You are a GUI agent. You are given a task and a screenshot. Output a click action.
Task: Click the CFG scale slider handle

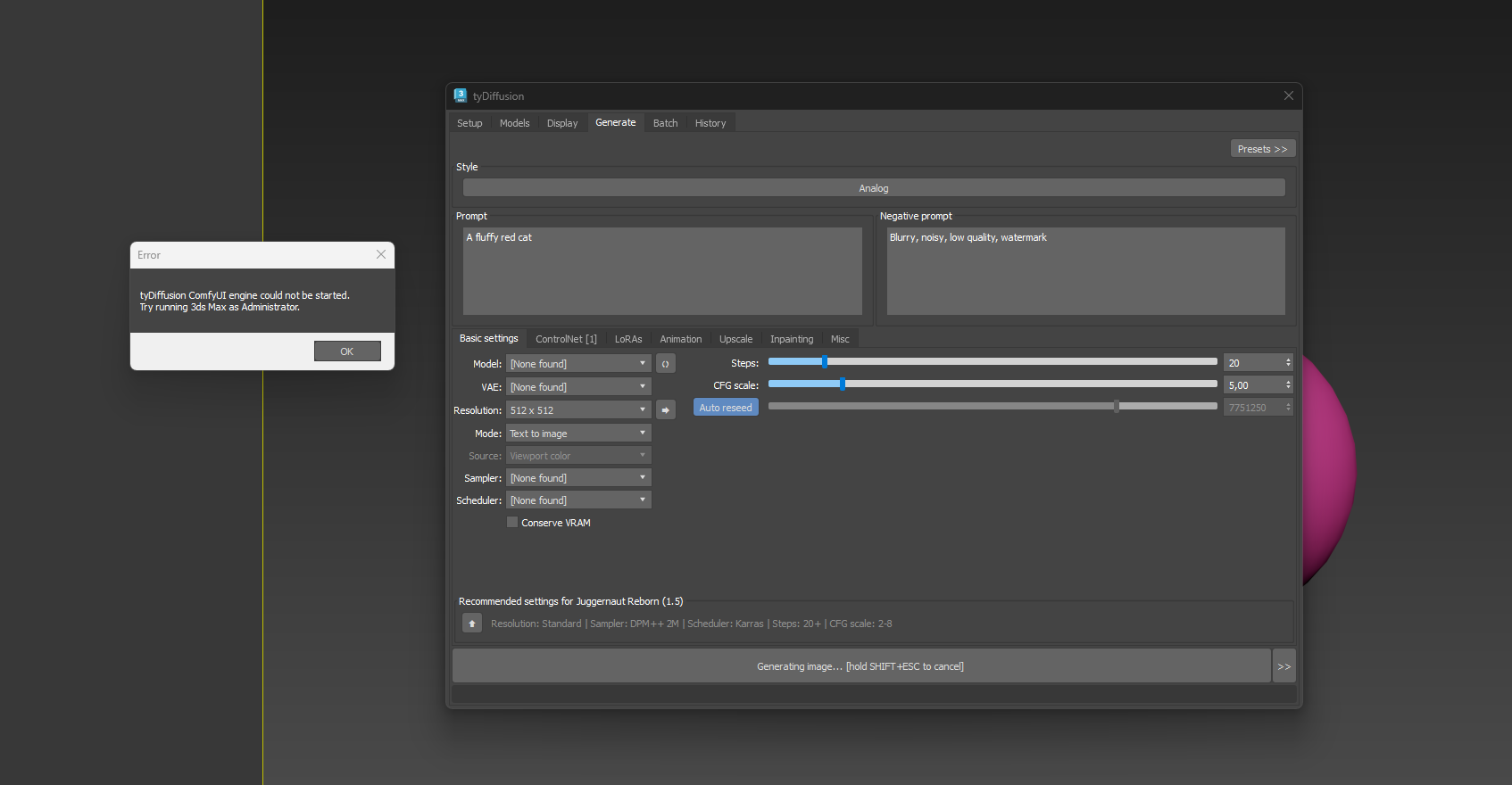coord(842,384)
